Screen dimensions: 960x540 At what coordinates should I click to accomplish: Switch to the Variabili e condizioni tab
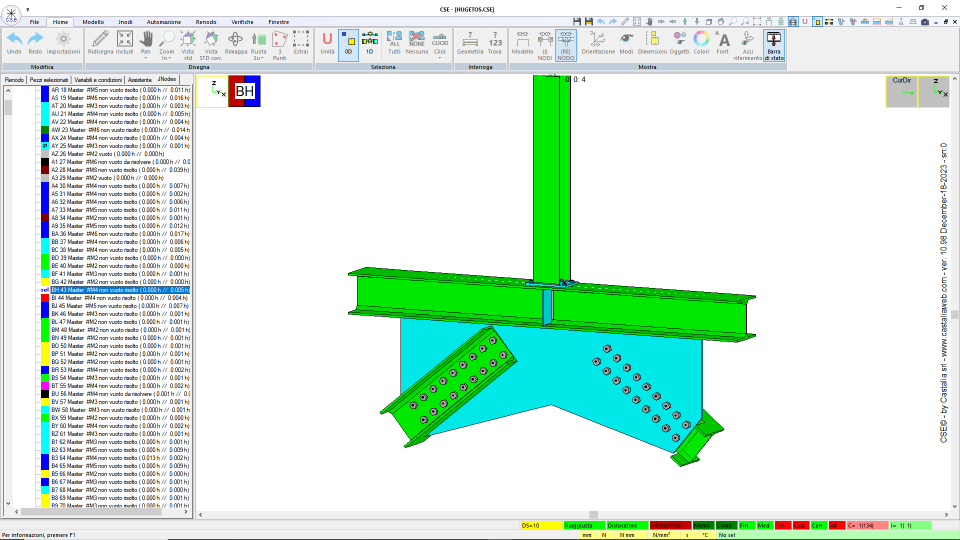(98, 80)
